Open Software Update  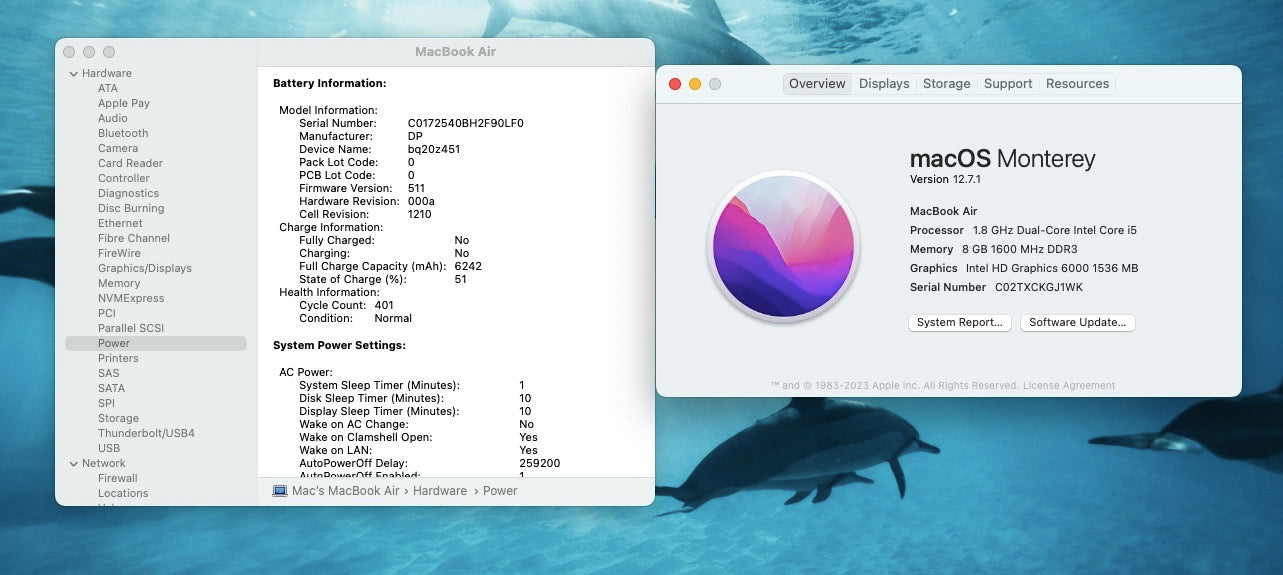[1077, 323]
